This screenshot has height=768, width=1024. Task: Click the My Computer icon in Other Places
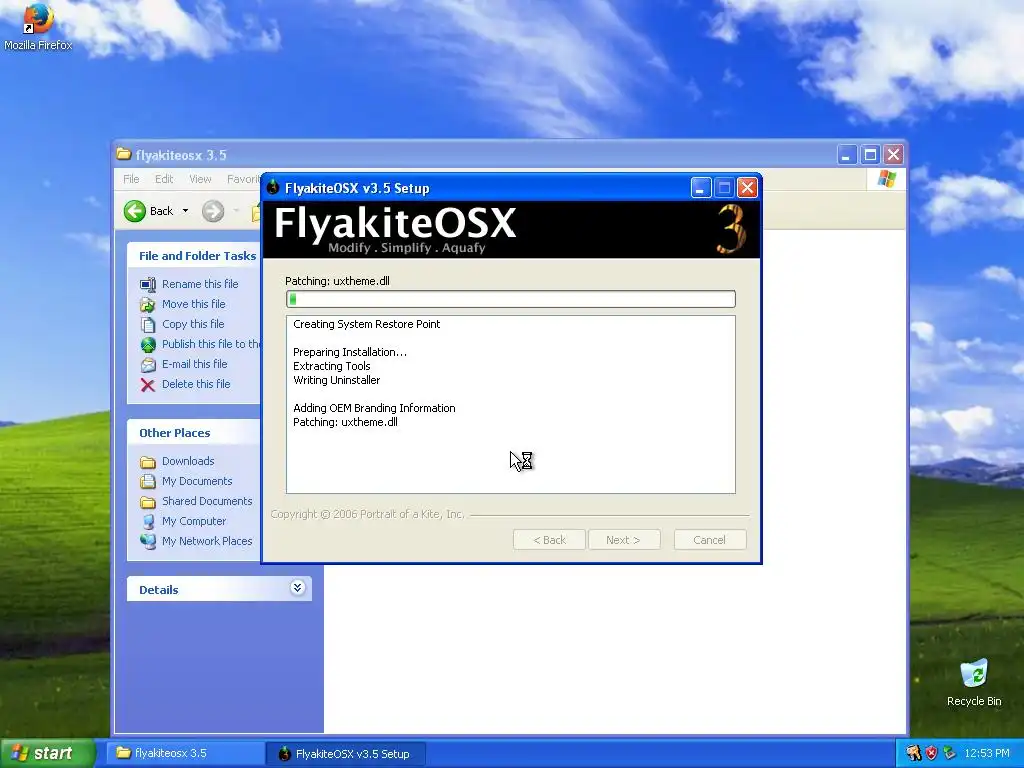148,521
